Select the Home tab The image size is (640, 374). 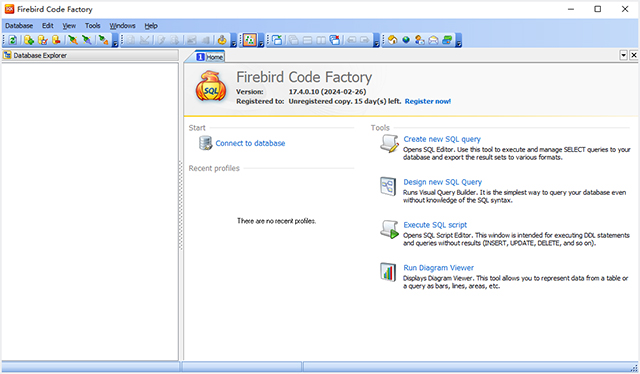(210, 57)
